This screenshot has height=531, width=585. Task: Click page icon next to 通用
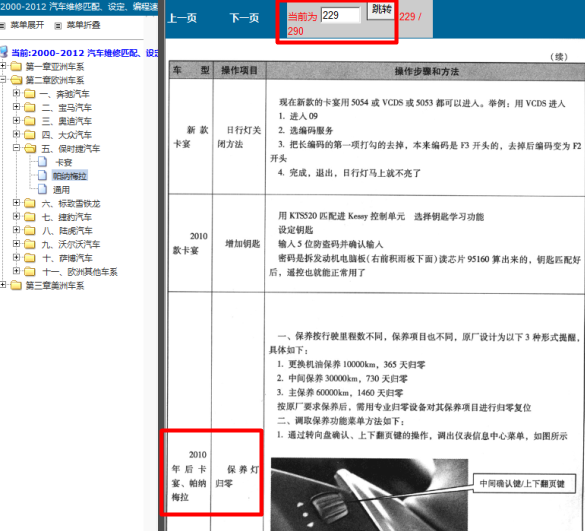click(43, 189)
